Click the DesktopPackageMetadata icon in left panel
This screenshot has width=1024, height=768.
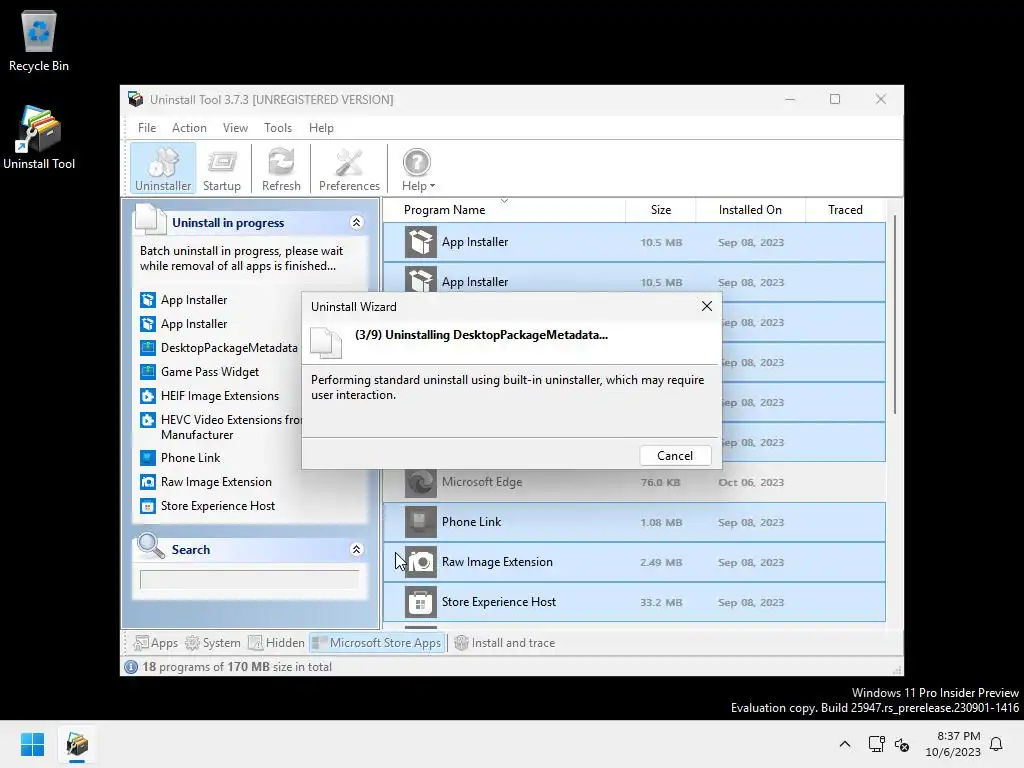pos(148,348)
